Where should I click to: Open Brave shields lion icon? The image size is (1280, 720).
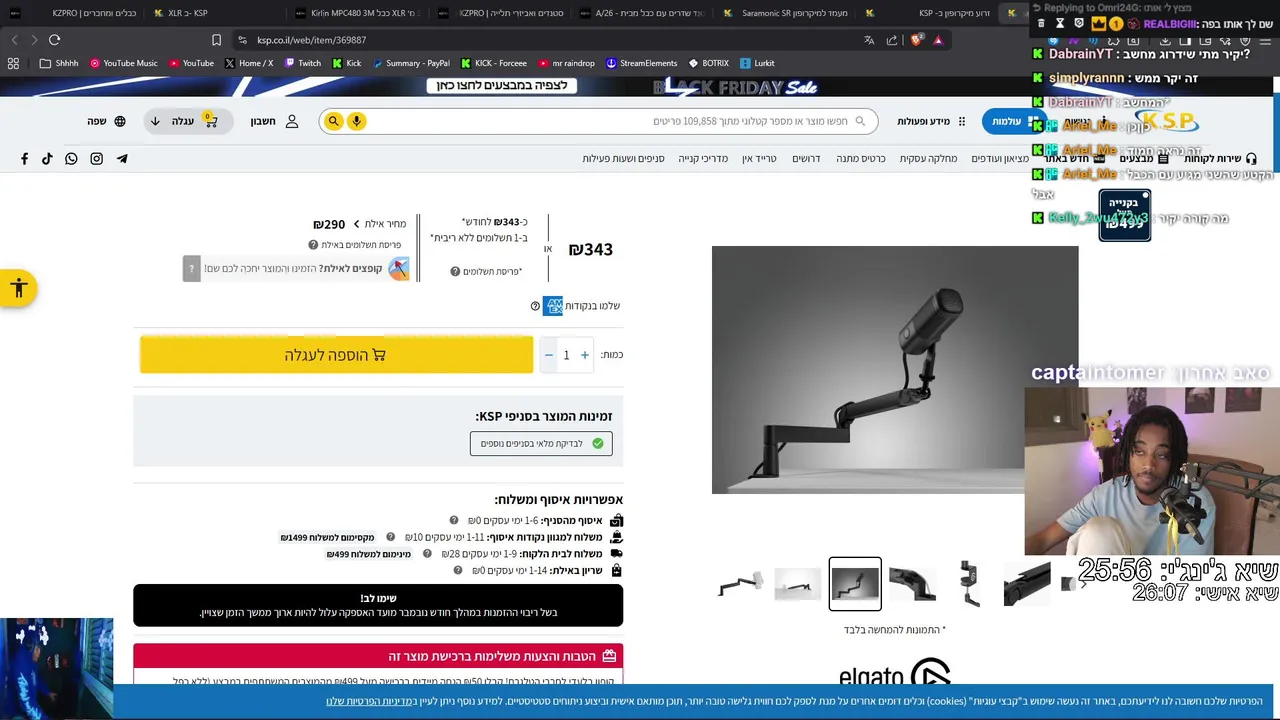click(916, 40)
